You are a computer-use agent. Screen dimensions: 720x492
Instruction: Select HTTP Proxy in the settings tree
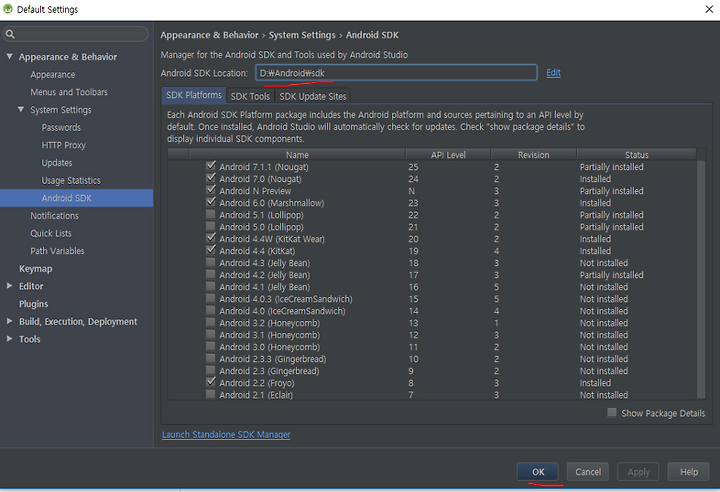click(63, 145)
